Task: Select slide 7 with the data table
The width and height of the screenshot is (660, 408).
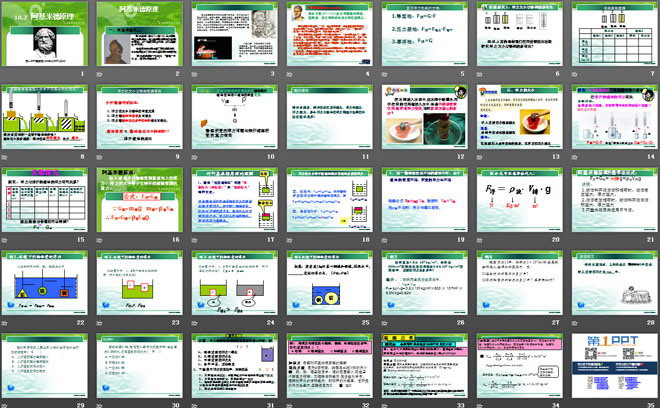Action: [615, 34]
